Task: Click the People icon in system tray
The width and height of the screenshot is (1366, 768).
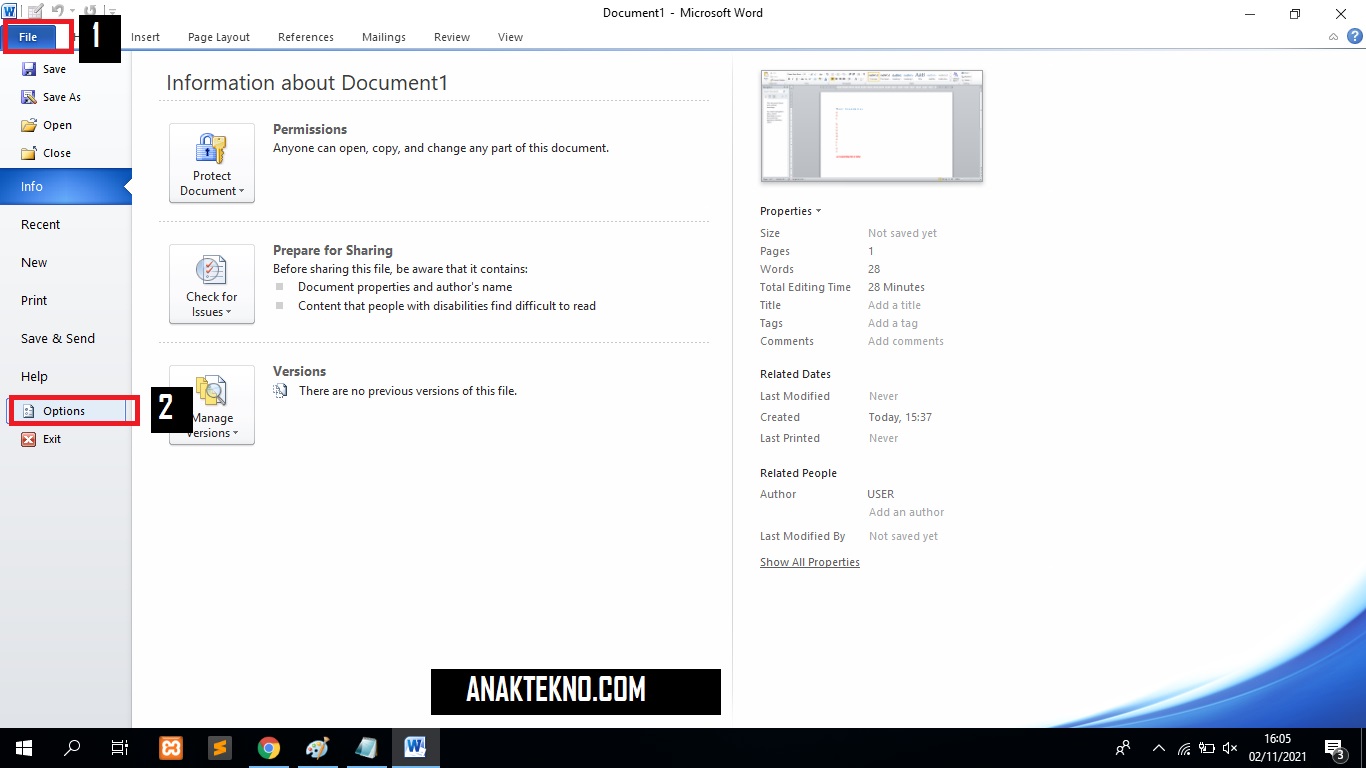Action: coord(1123,748)
